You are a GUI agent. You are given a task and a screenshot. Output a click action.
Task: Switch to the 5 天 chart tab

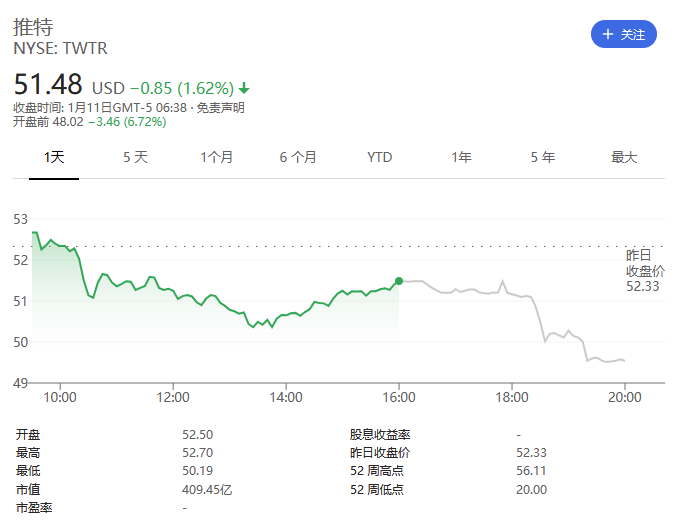click(135, 157)
